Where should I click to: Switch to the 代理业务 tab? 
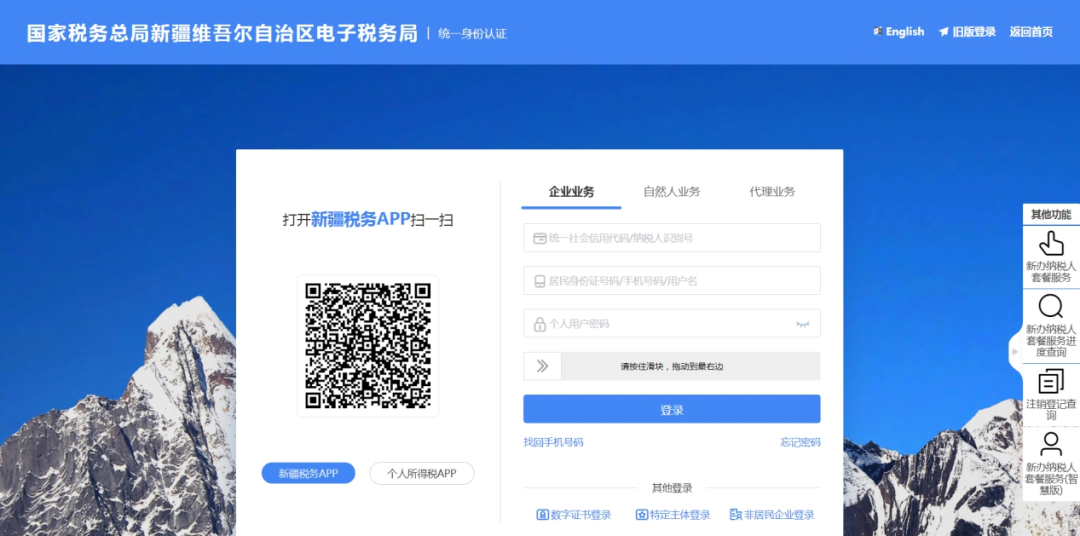(x=771, y=192)
